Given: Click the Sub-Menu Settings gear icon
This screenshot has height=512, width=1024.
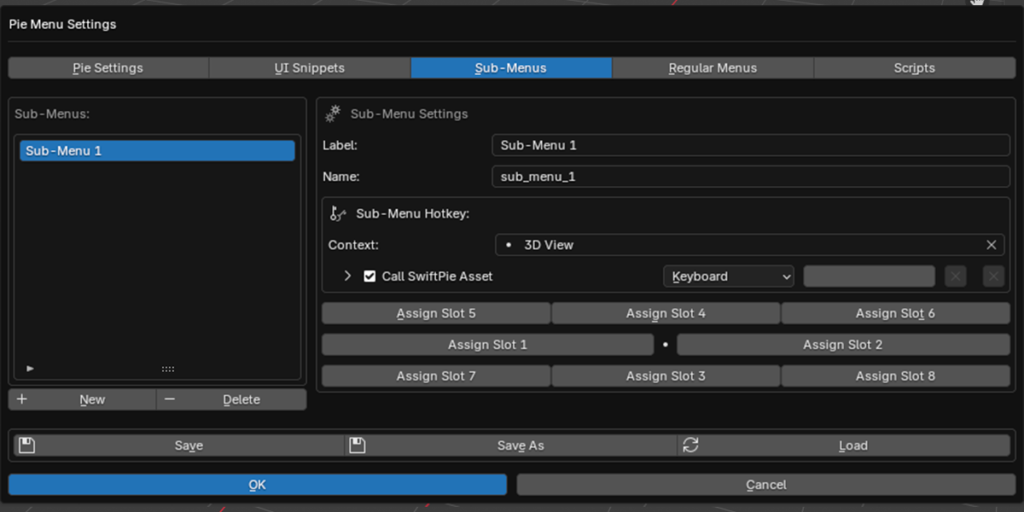Looking at the screenshot, I should 333,114.
